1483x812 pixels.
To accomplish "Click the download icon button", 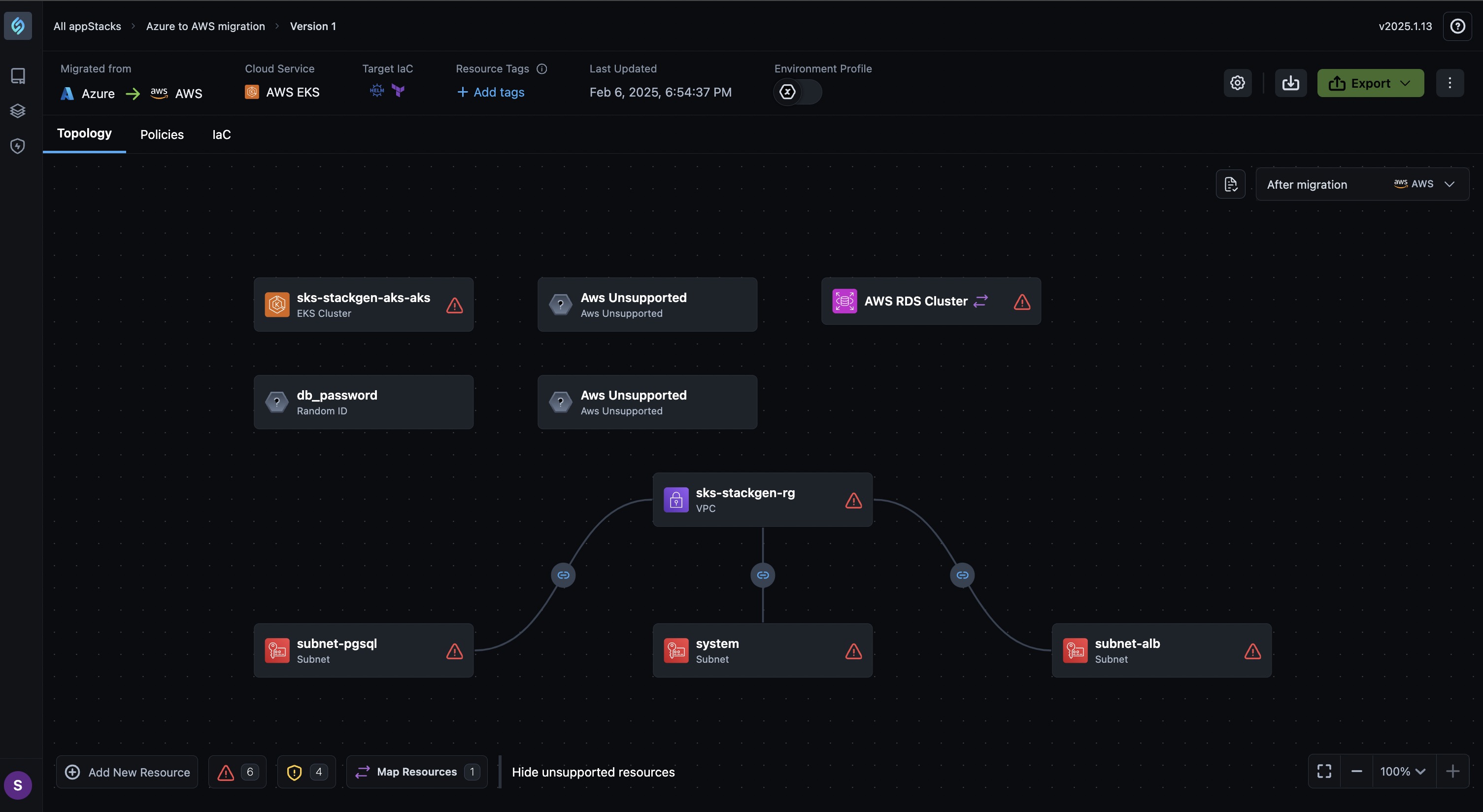I will click(1291, 83).
